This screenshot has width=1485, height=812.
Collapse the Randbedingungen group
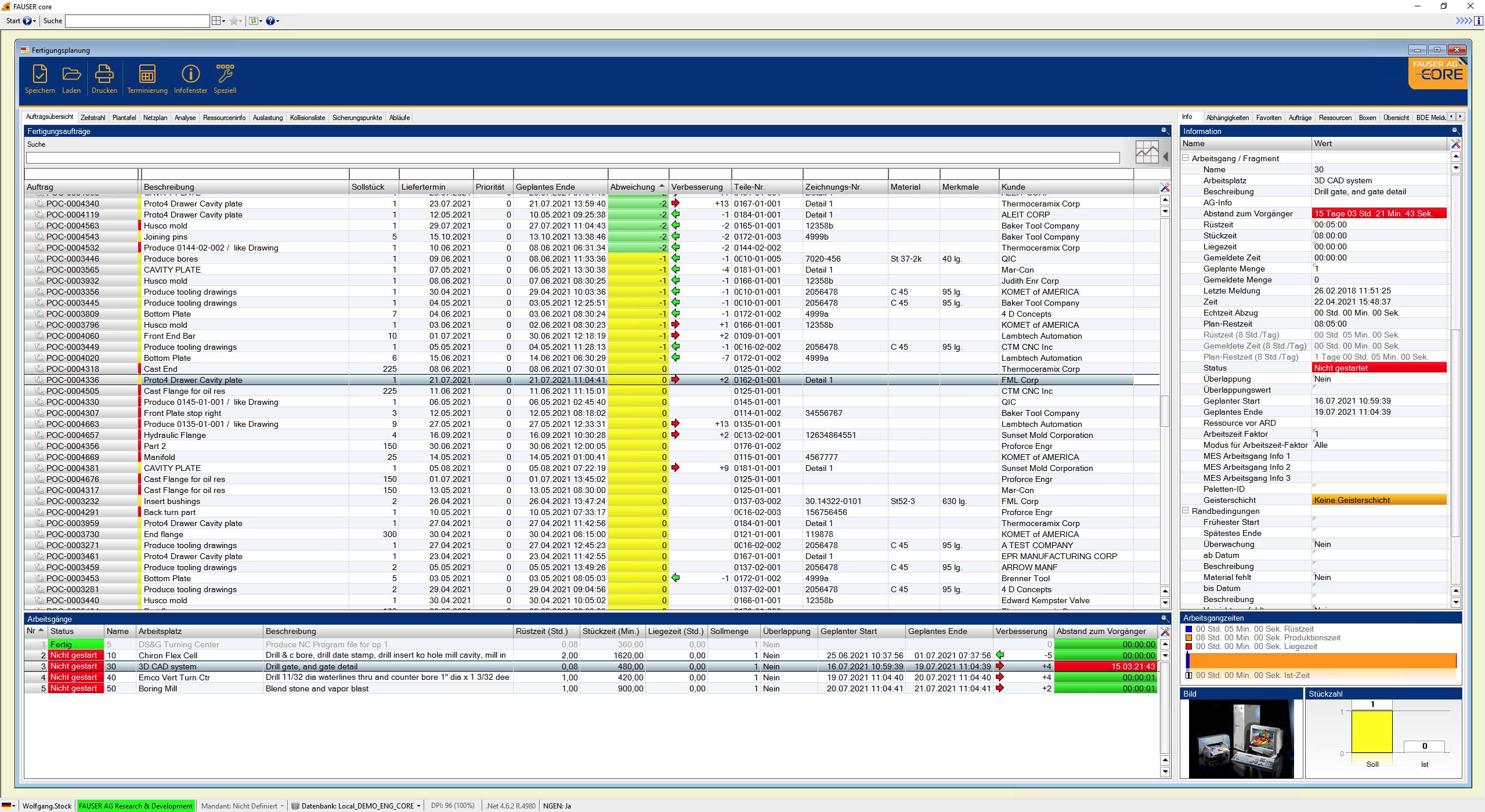click(1186, 511)
